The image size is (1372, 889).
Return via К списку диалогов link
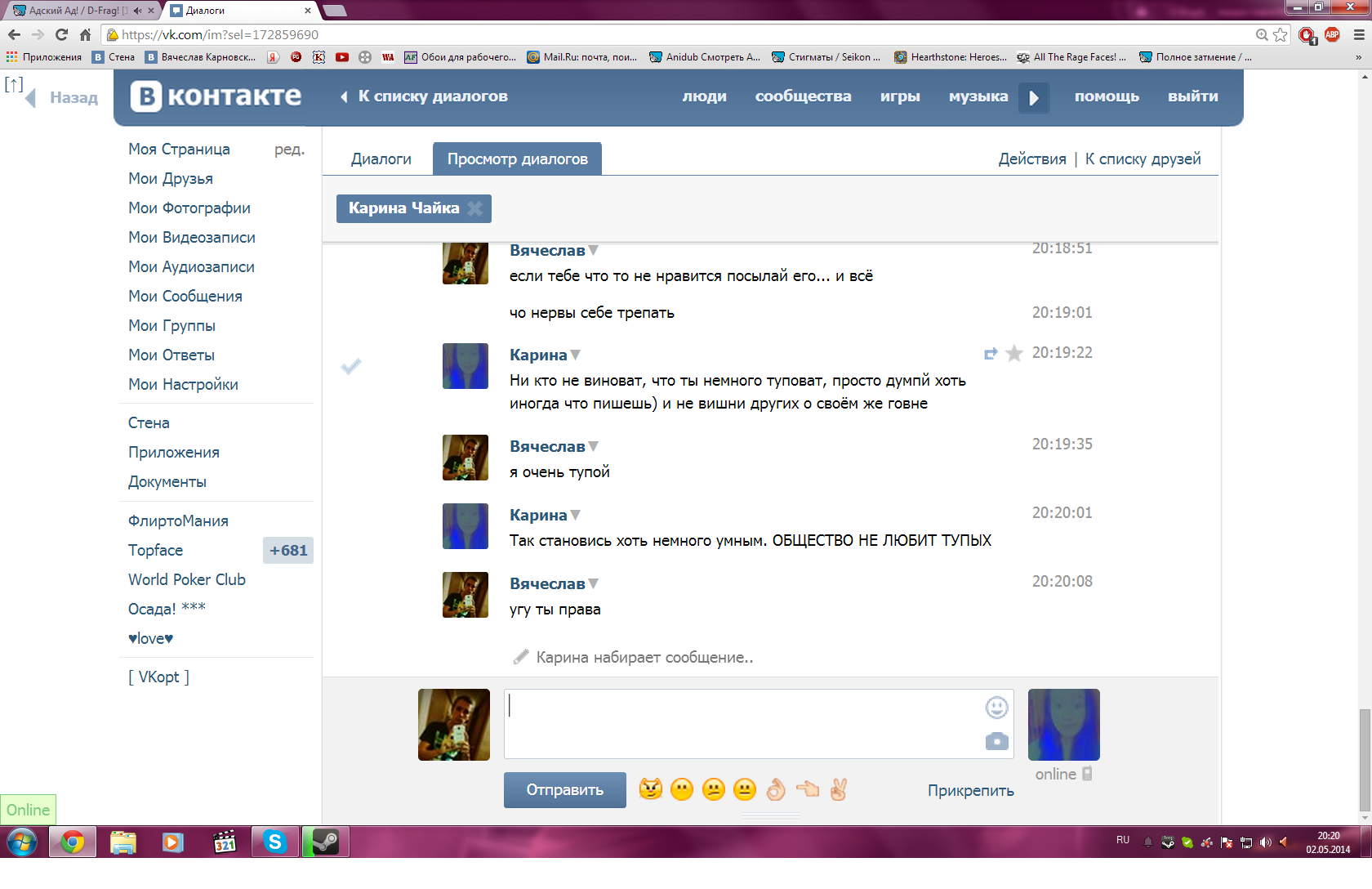click(x=425, y=96)
